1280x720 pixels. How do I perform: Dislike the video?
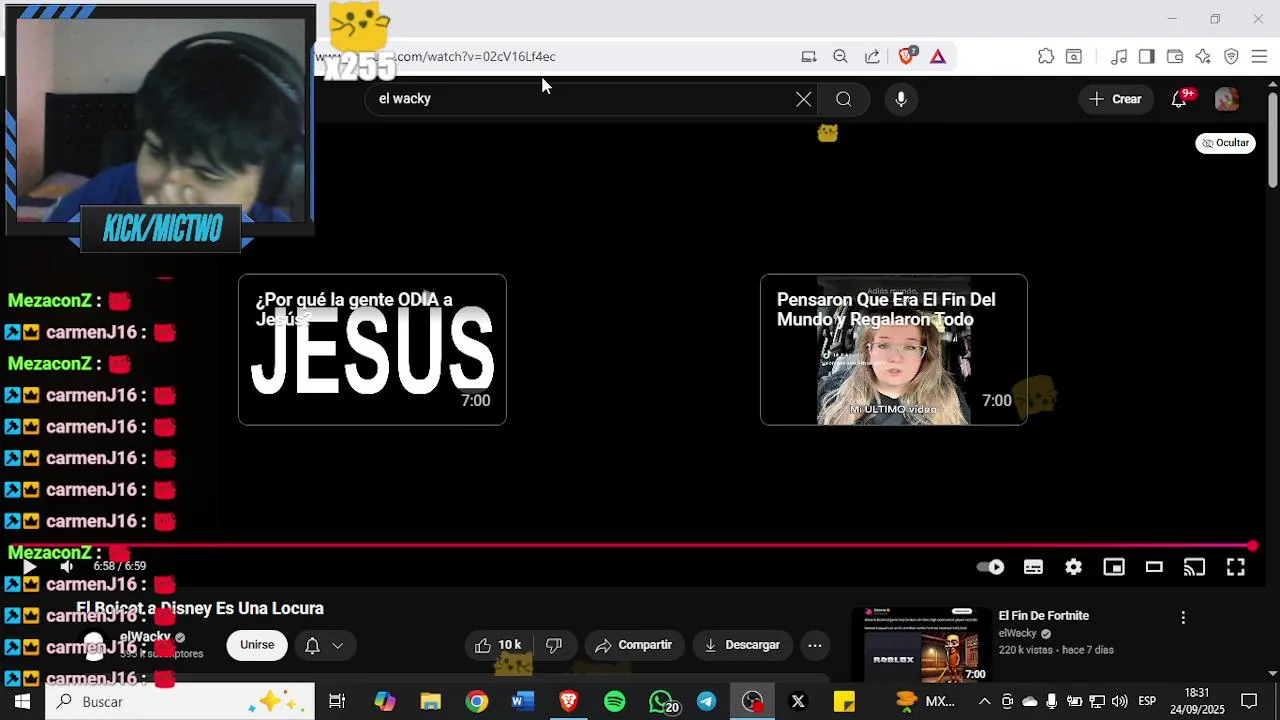(554, 645)
